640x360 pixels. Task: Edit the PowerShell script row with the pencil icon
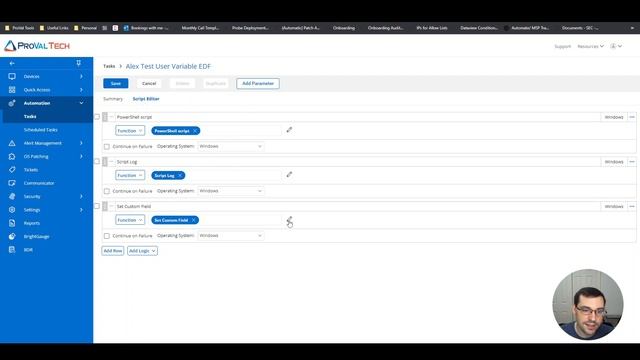pos(289,130)
